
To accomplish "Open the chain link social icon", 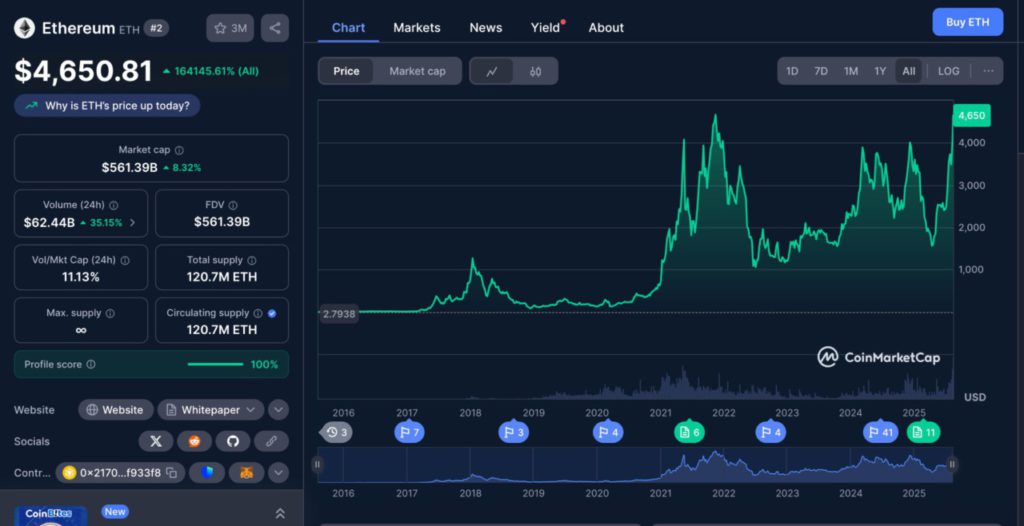I will click(x=271, y=442).
